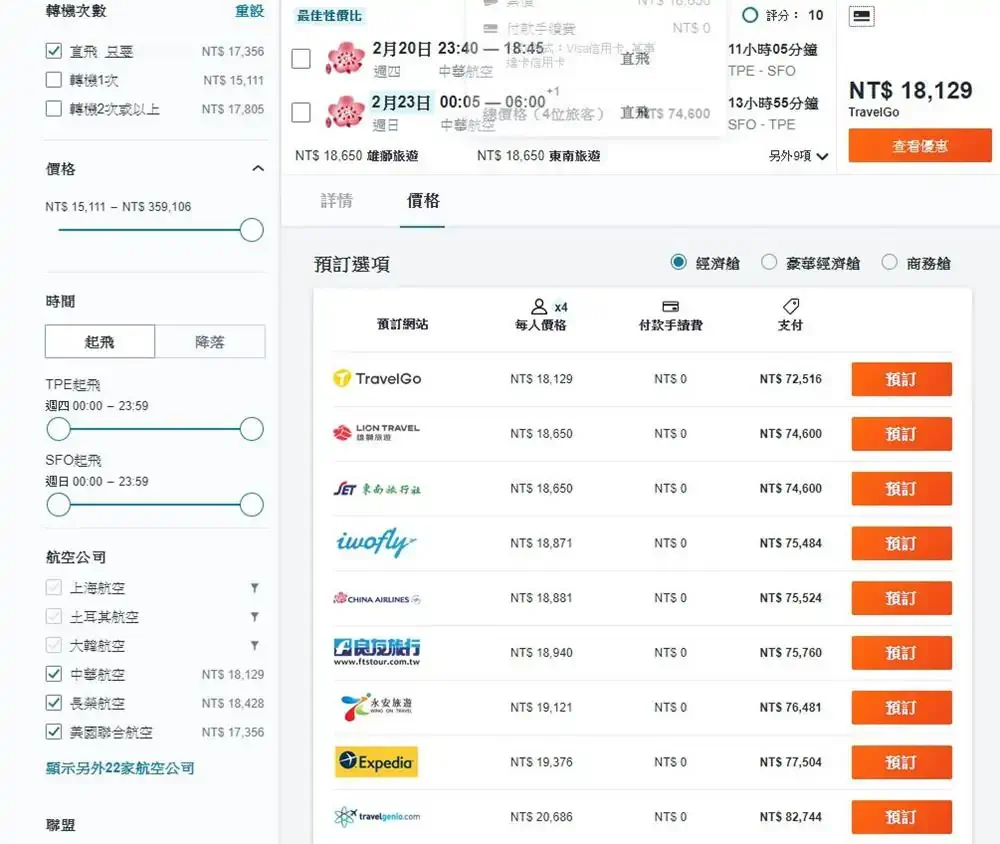Select the 豪華經濟艙 premium economy radio

pos(769,262)
